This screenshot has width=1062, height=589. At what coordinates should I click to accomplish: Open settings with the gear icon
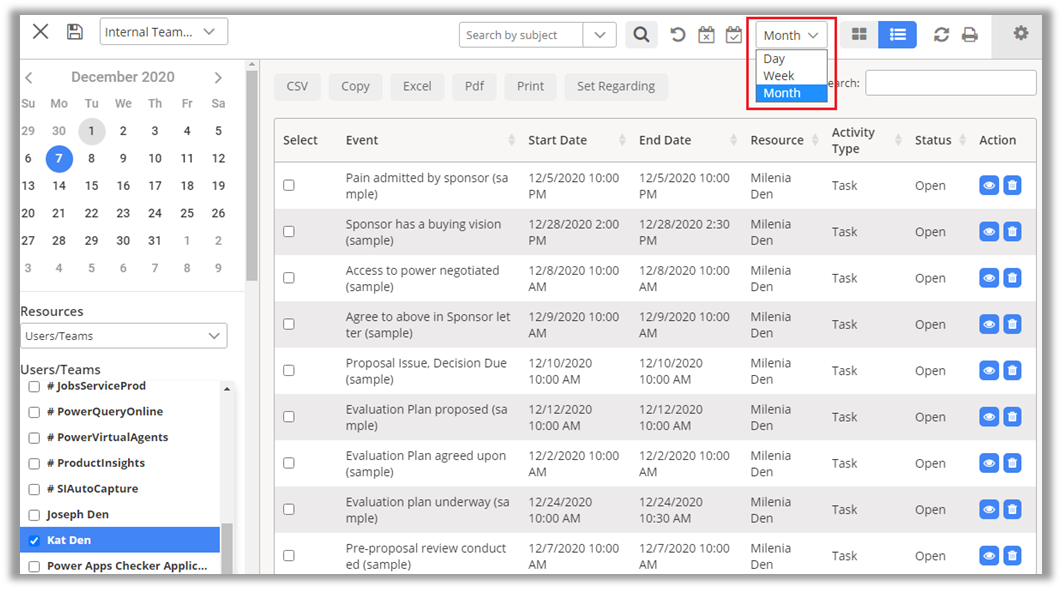pyautogui.click(x=1020, y=33)
